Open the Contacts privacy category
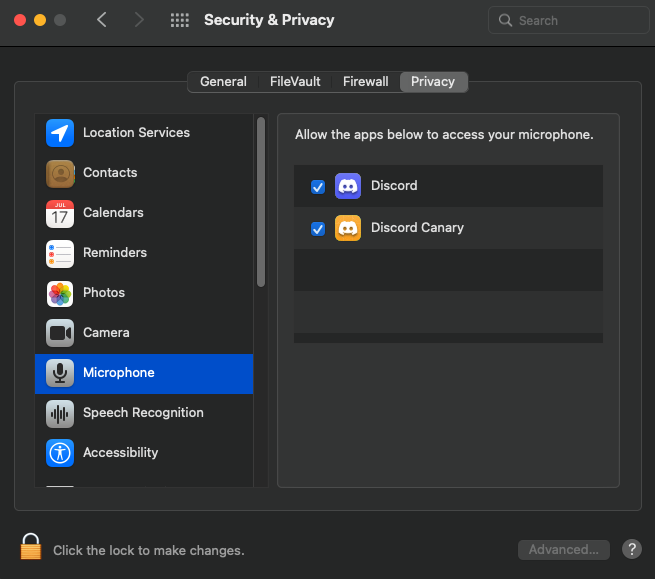 pos(144,173)
